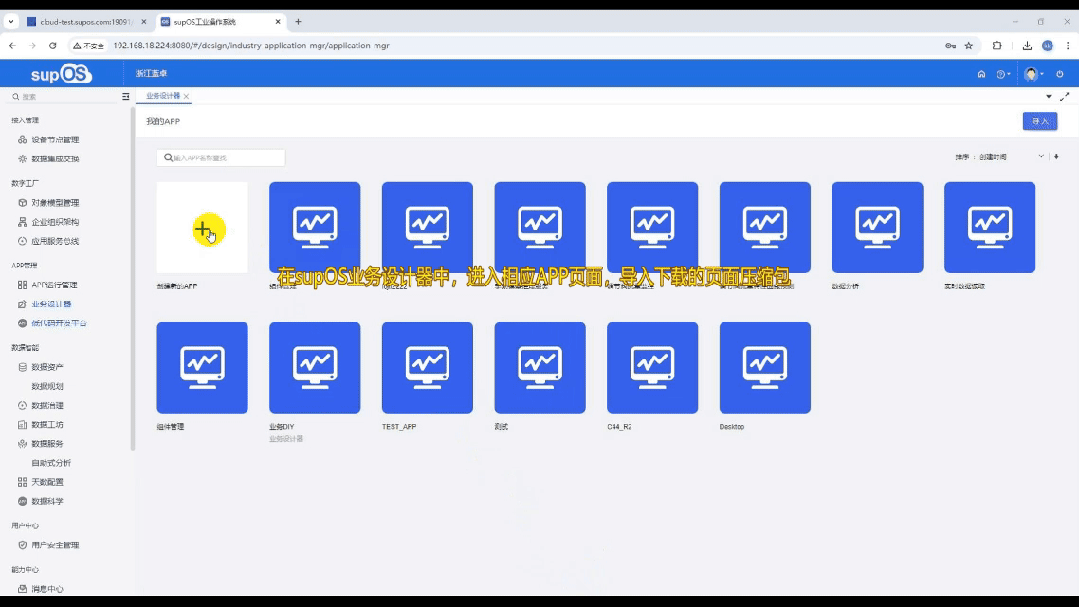Open the Desktop app tile
1079x607 pixels.
point(765,368)
